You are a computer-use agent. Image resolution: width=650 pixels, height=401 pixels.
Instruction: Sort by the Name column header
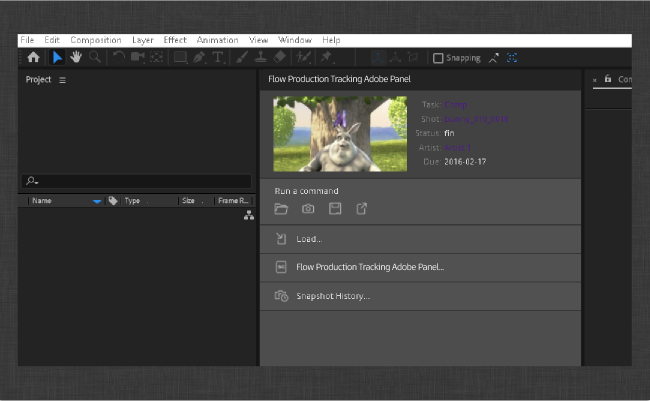tap(42, 201)
